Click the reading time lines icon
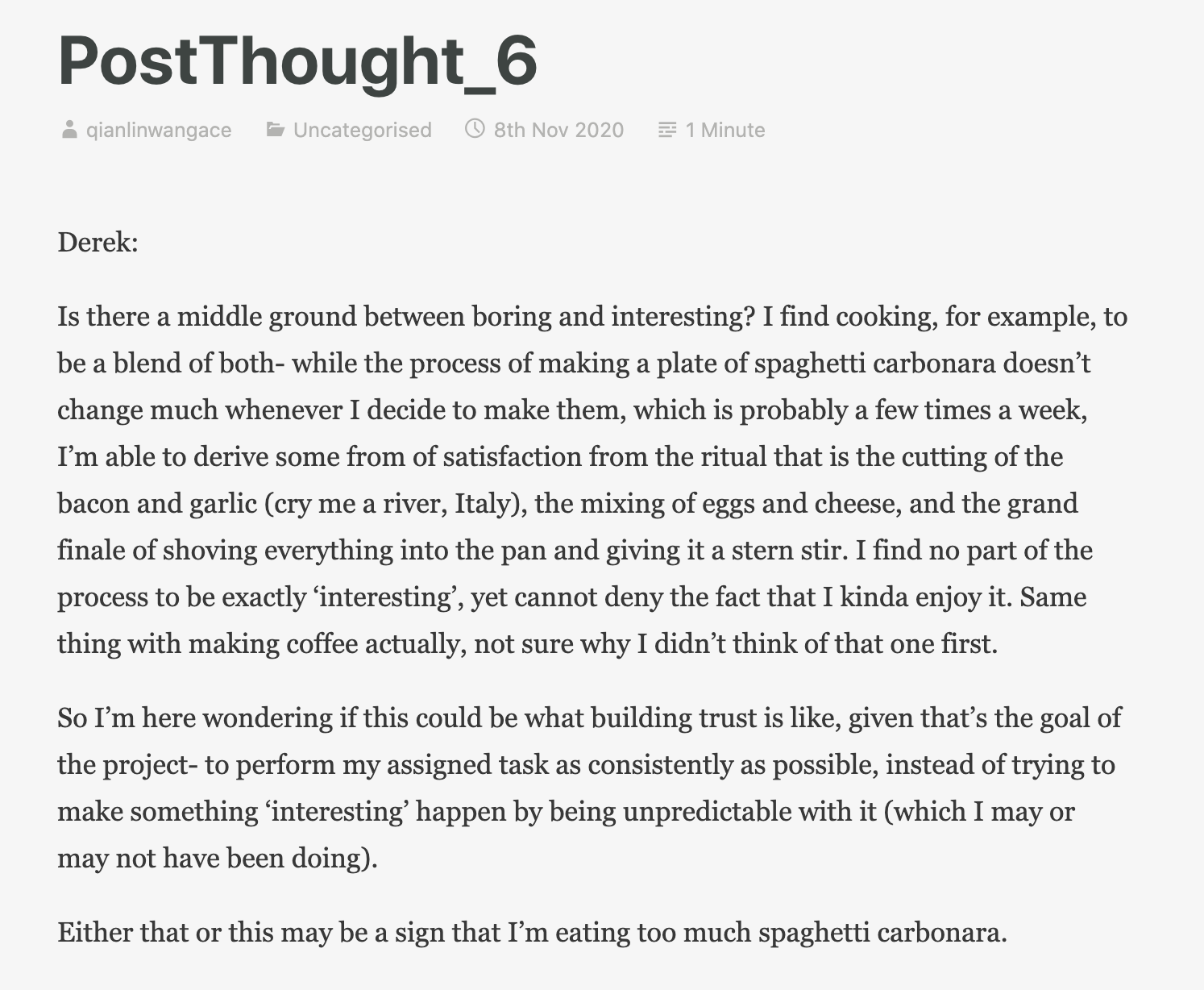 click(x=667, y=130)
